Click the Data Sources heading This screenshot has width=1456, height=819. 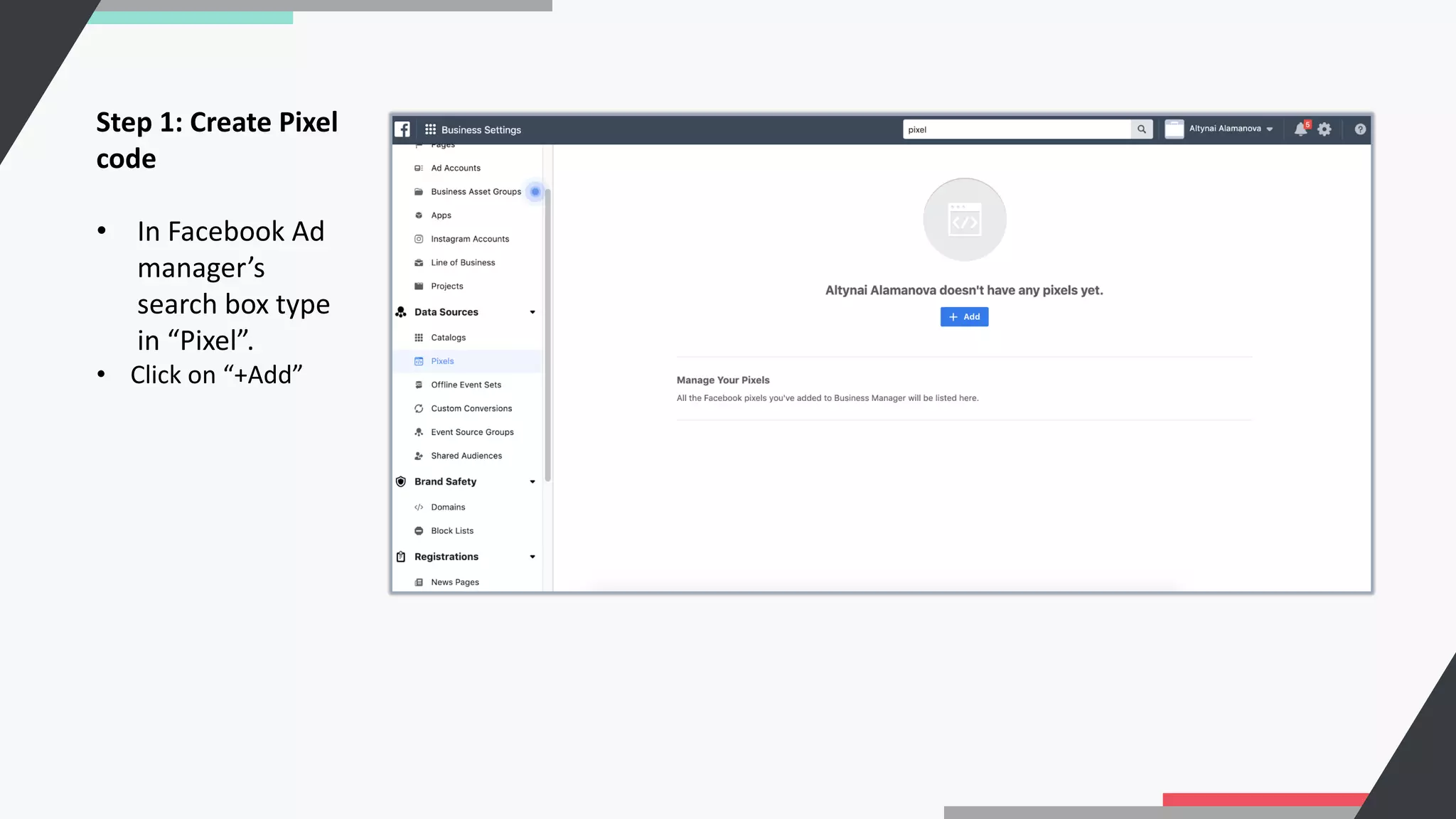[x=446, y=312]
